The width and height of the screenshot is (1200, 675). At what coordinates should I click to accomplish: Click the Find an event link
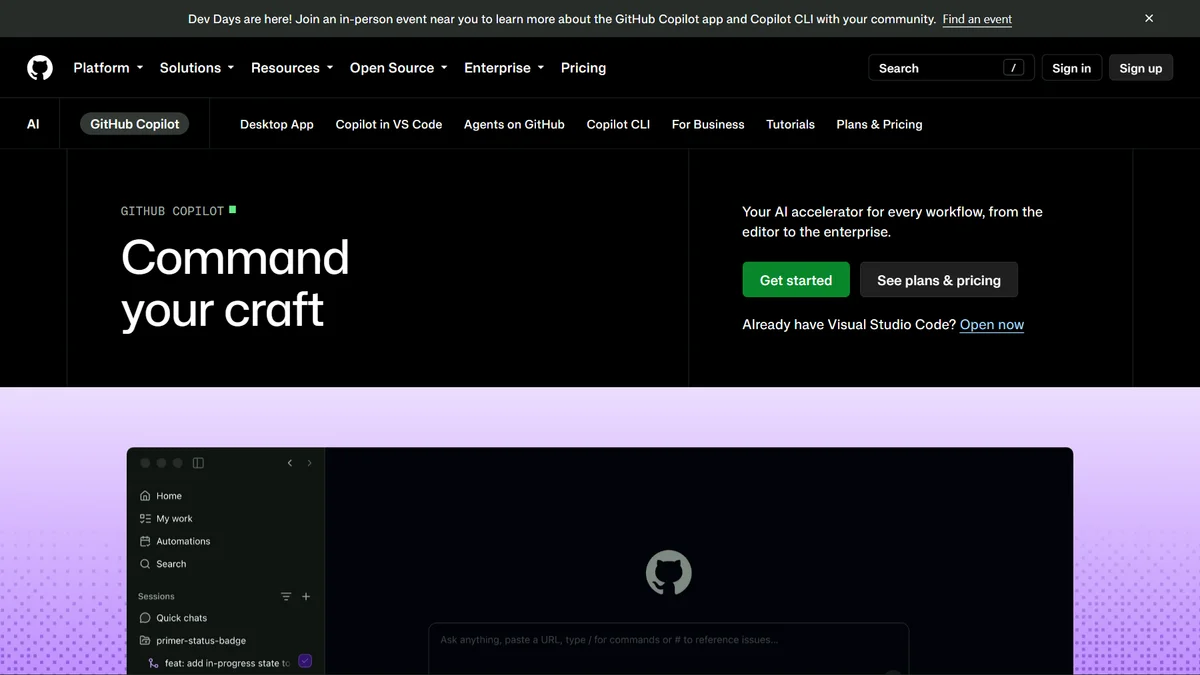tap(977, 19)
